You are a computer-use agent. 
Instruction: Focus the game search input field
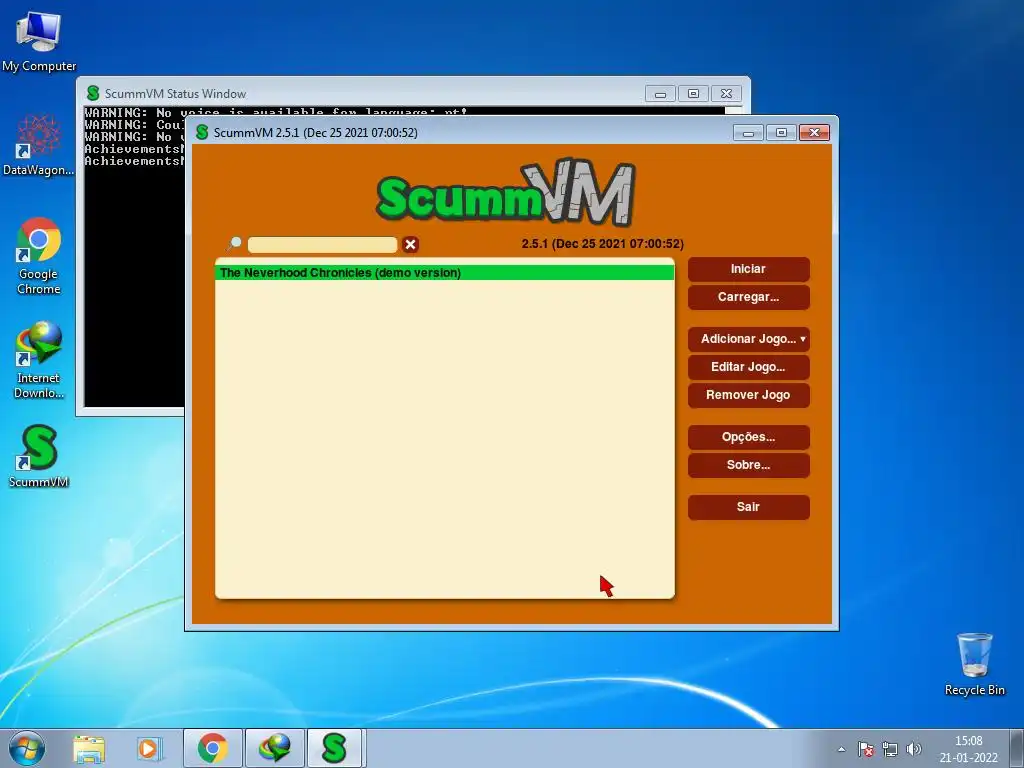tap(323, 245)
